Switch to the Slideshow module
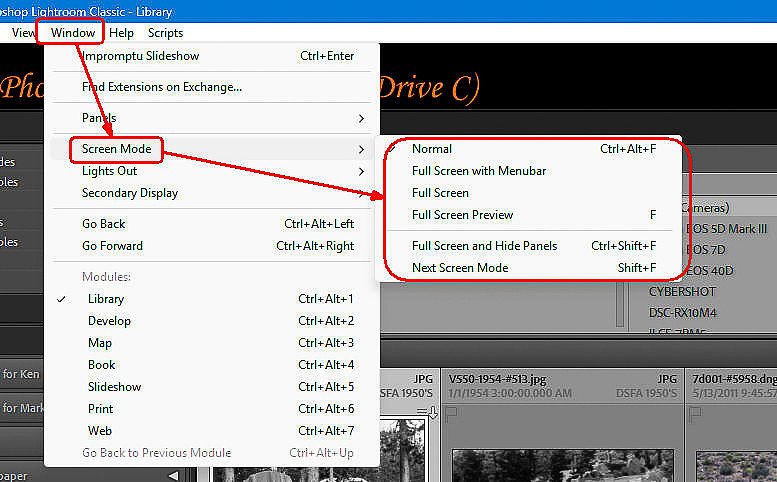The width and height of the screenshot is (777, 482). [212, 387]
